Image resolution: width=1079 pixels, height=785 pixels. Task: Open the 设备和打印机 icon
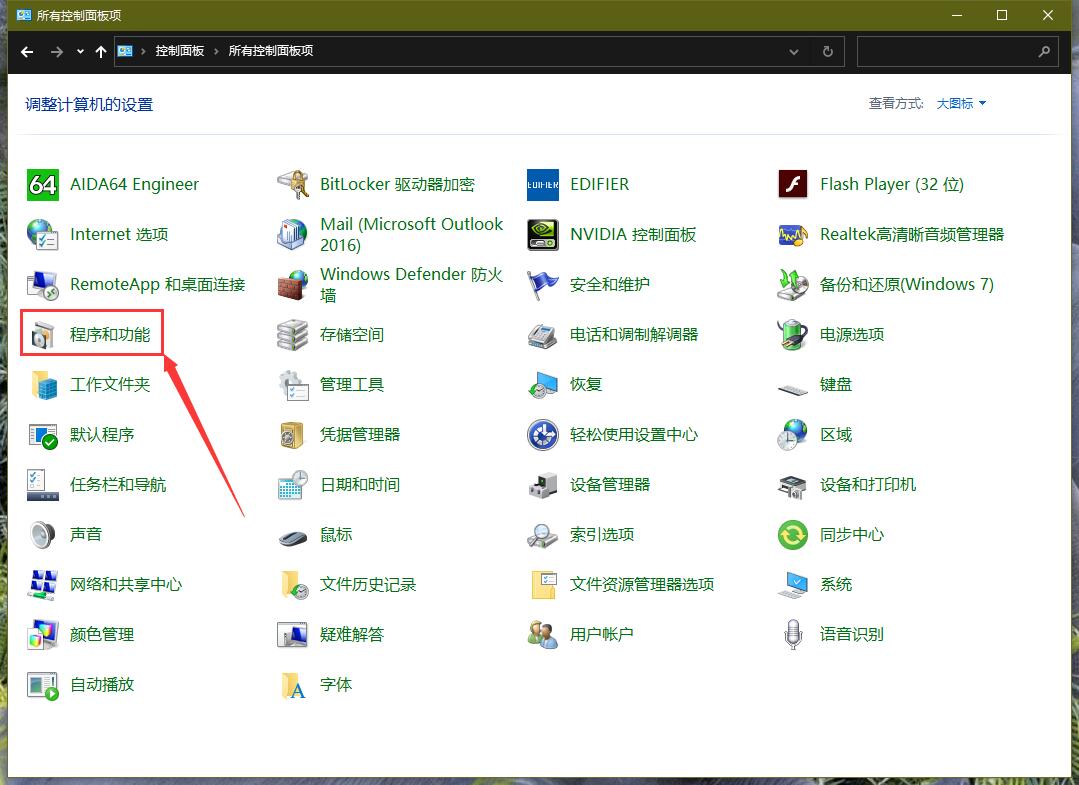pyautogui.click(x=792, y=485)
